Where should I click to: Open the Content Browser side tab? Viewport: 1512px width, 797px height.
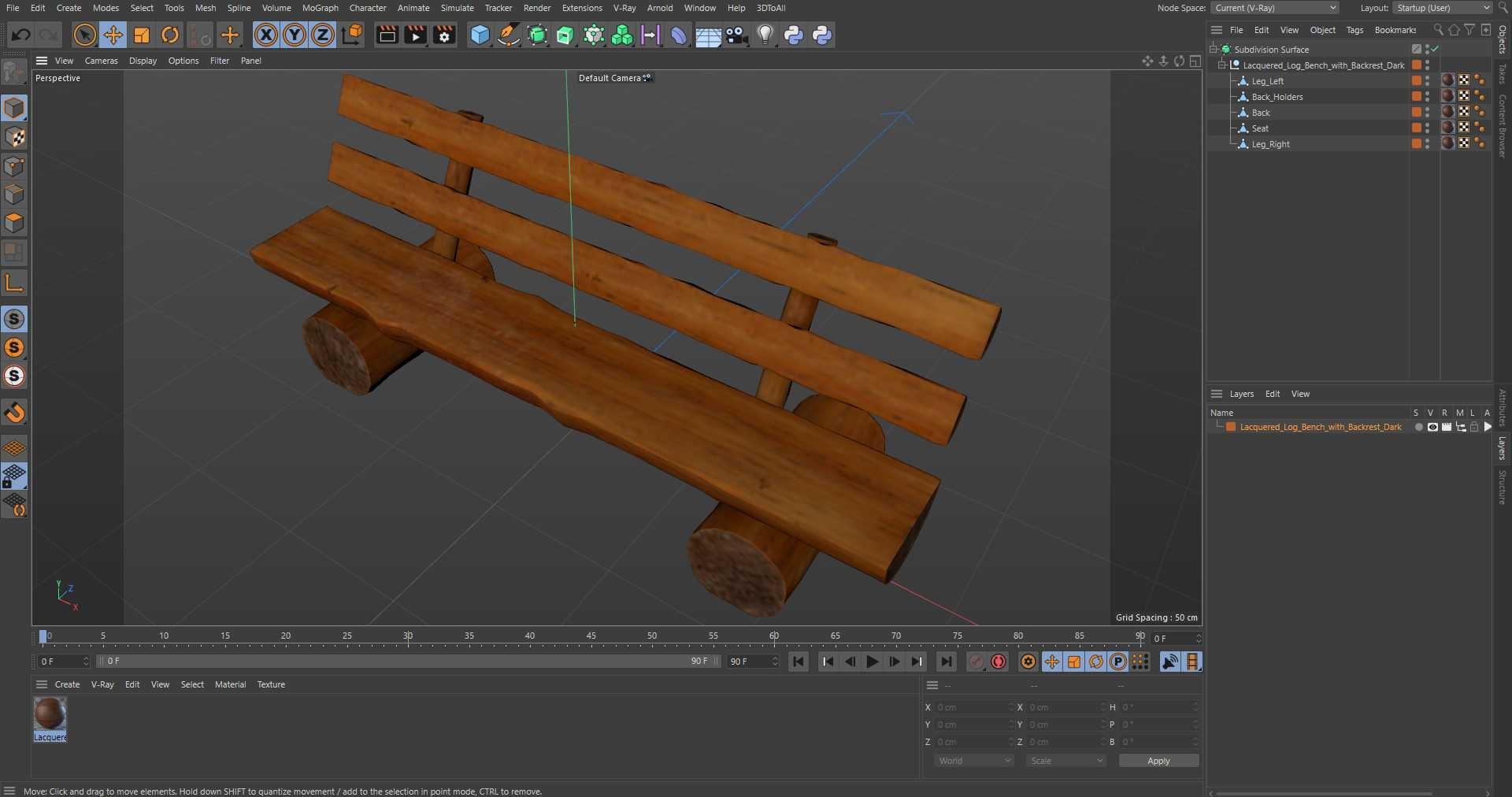click(x=1503, y=126)
